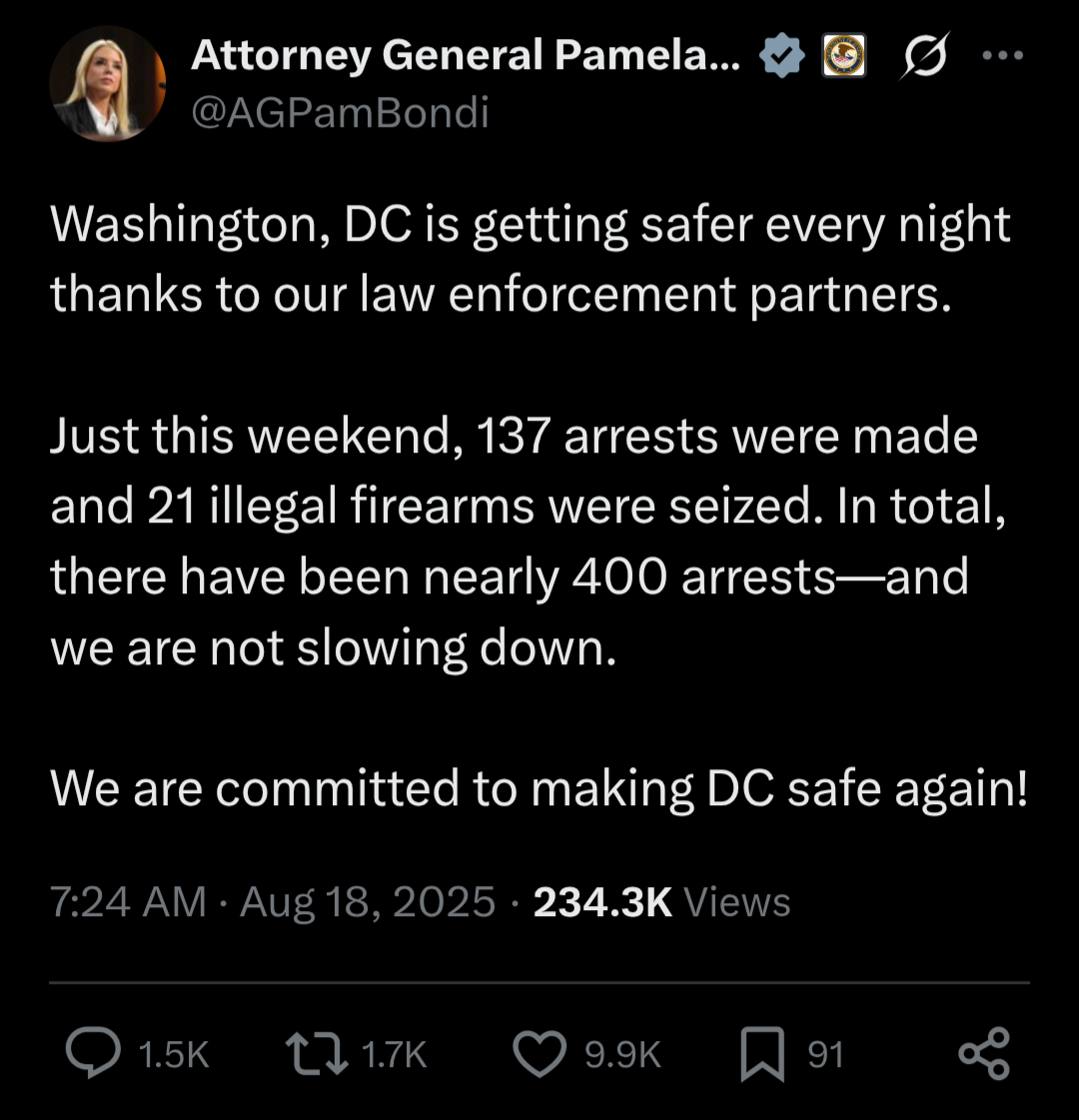
Task: Click the 7:24 AM timestamp
Action: tap(128, 902)
